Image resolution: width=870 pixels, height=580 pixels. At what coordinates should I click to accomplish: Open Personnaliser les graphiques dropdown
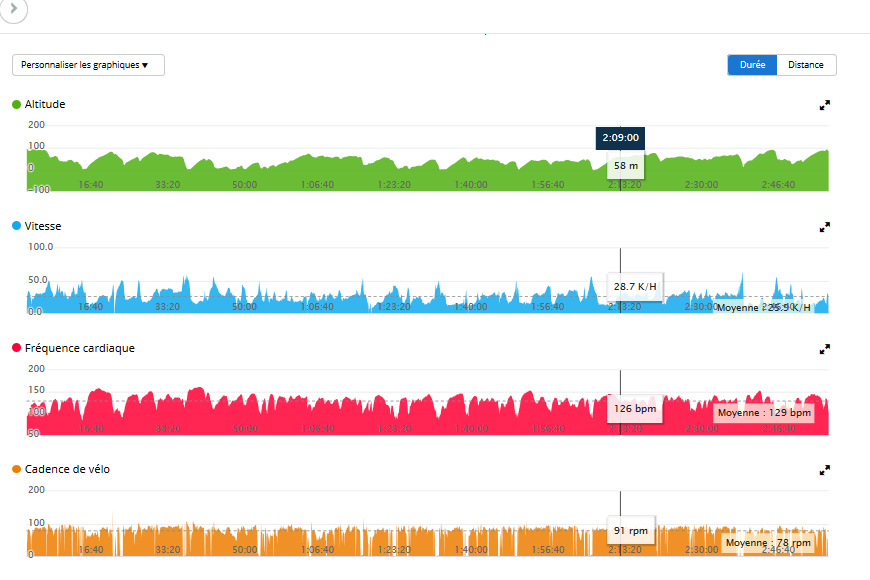click(88, 65)
